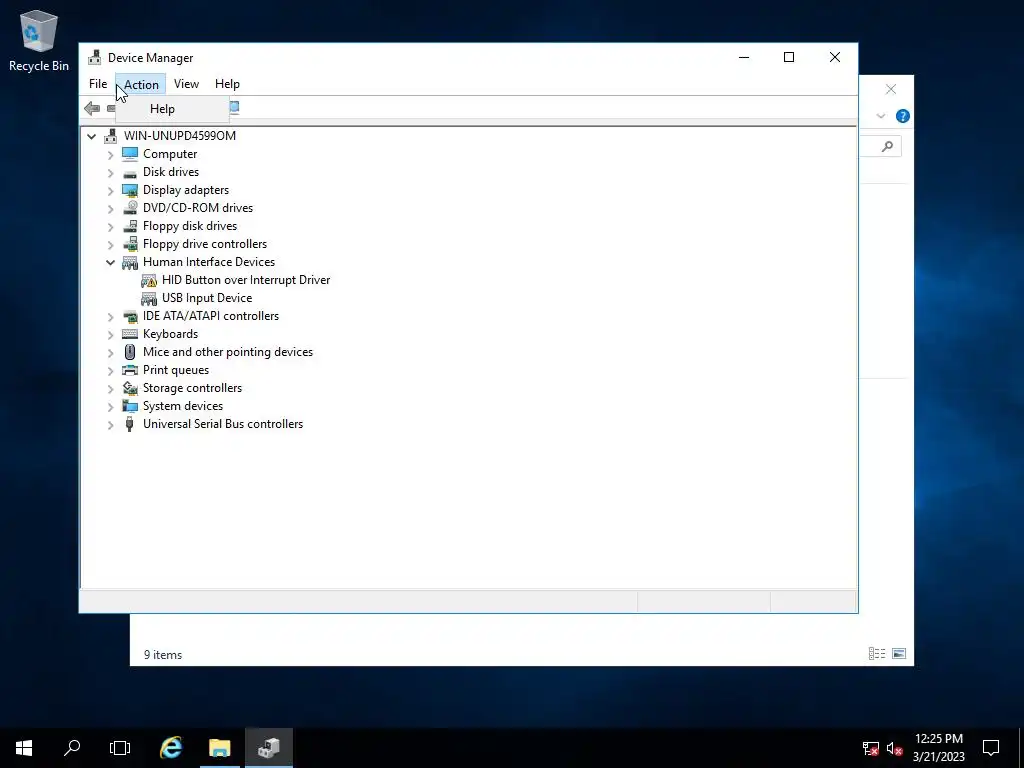Expand the Display adapters node
This screenshot has height=768, width=1024.
pos(110,191)
